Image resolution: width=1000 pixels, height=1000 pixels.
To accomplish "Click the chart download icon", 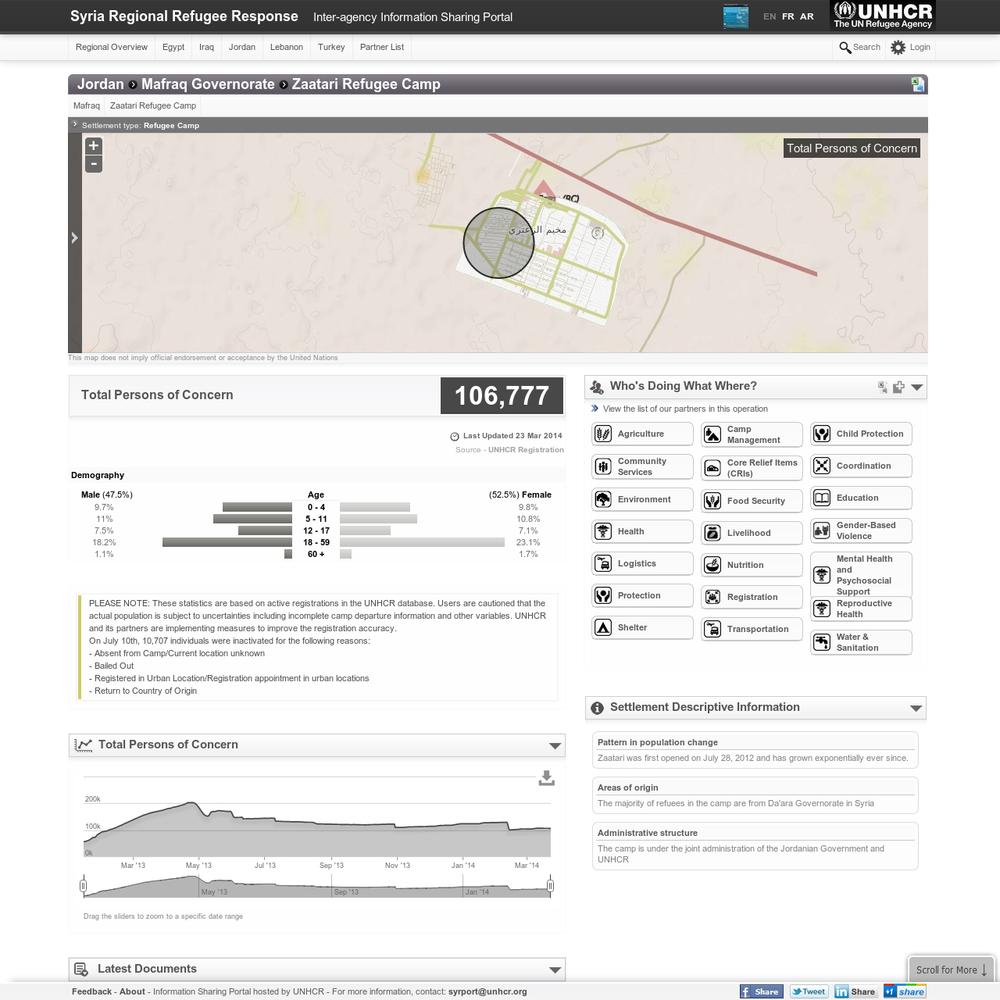I will (547, 778).
